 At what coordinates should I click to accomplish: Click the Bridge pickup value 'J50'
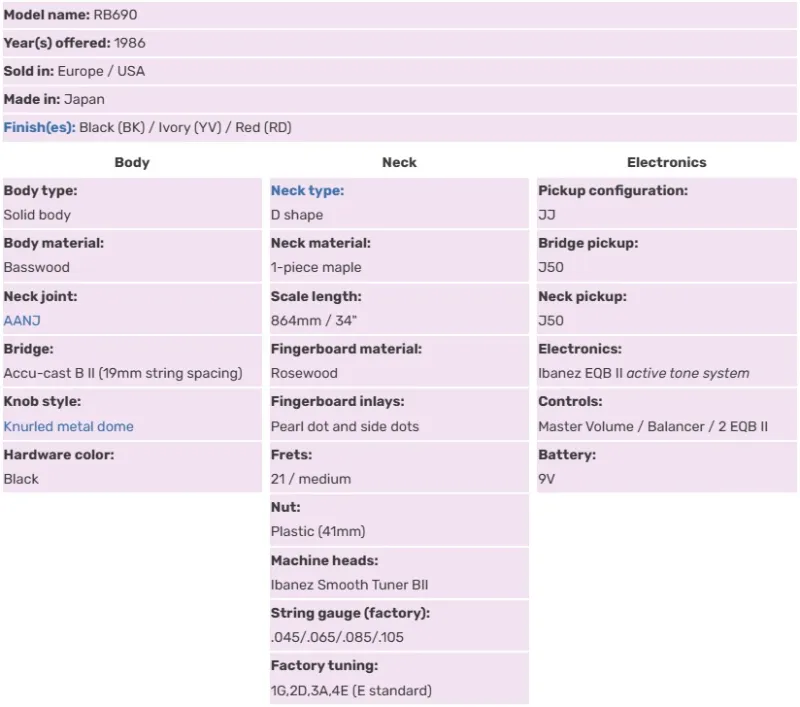[551, 267]
